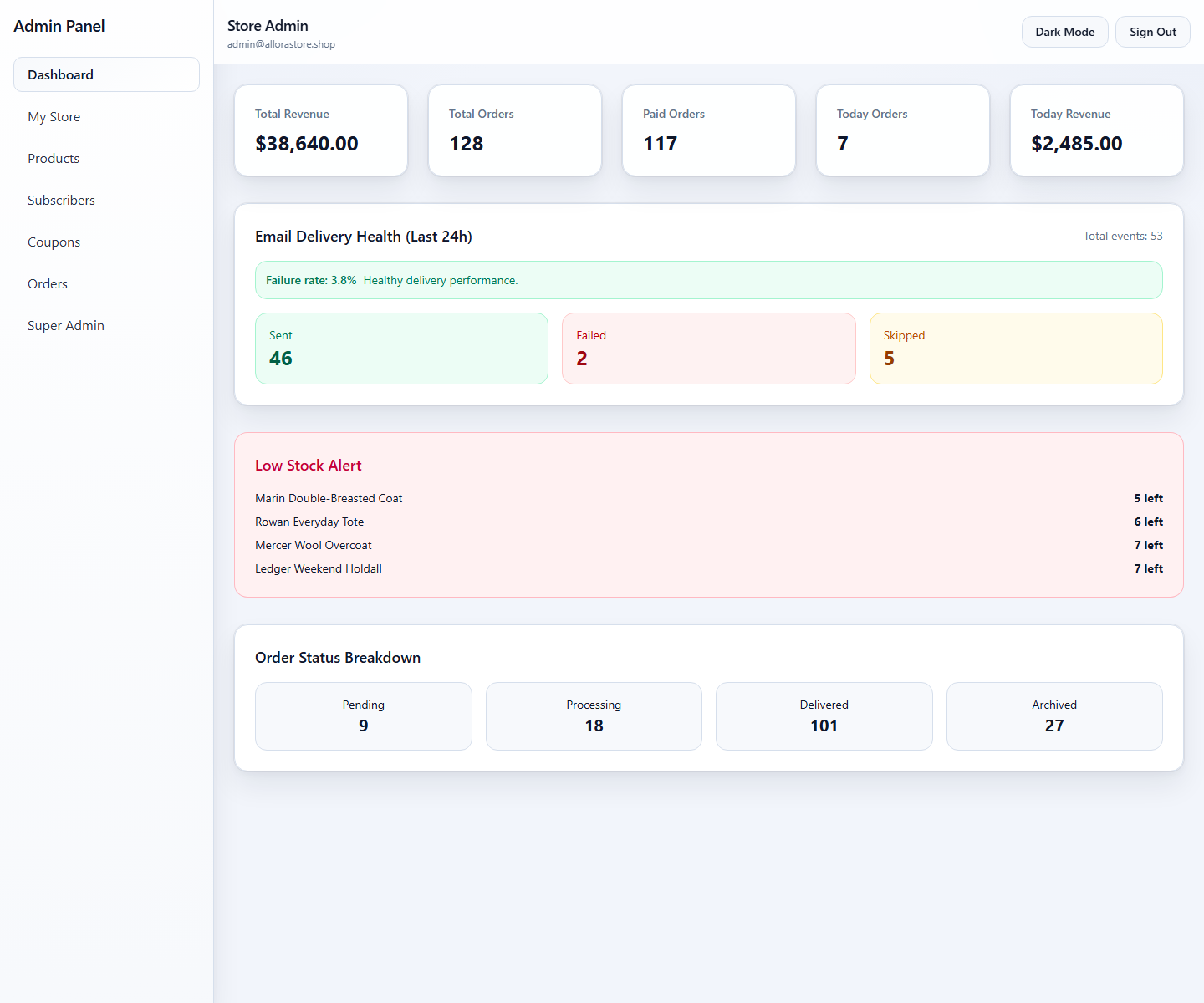Click the Skipped emails card
This screenshot has width=1204, height=1003.
[x=1016, y=349]
